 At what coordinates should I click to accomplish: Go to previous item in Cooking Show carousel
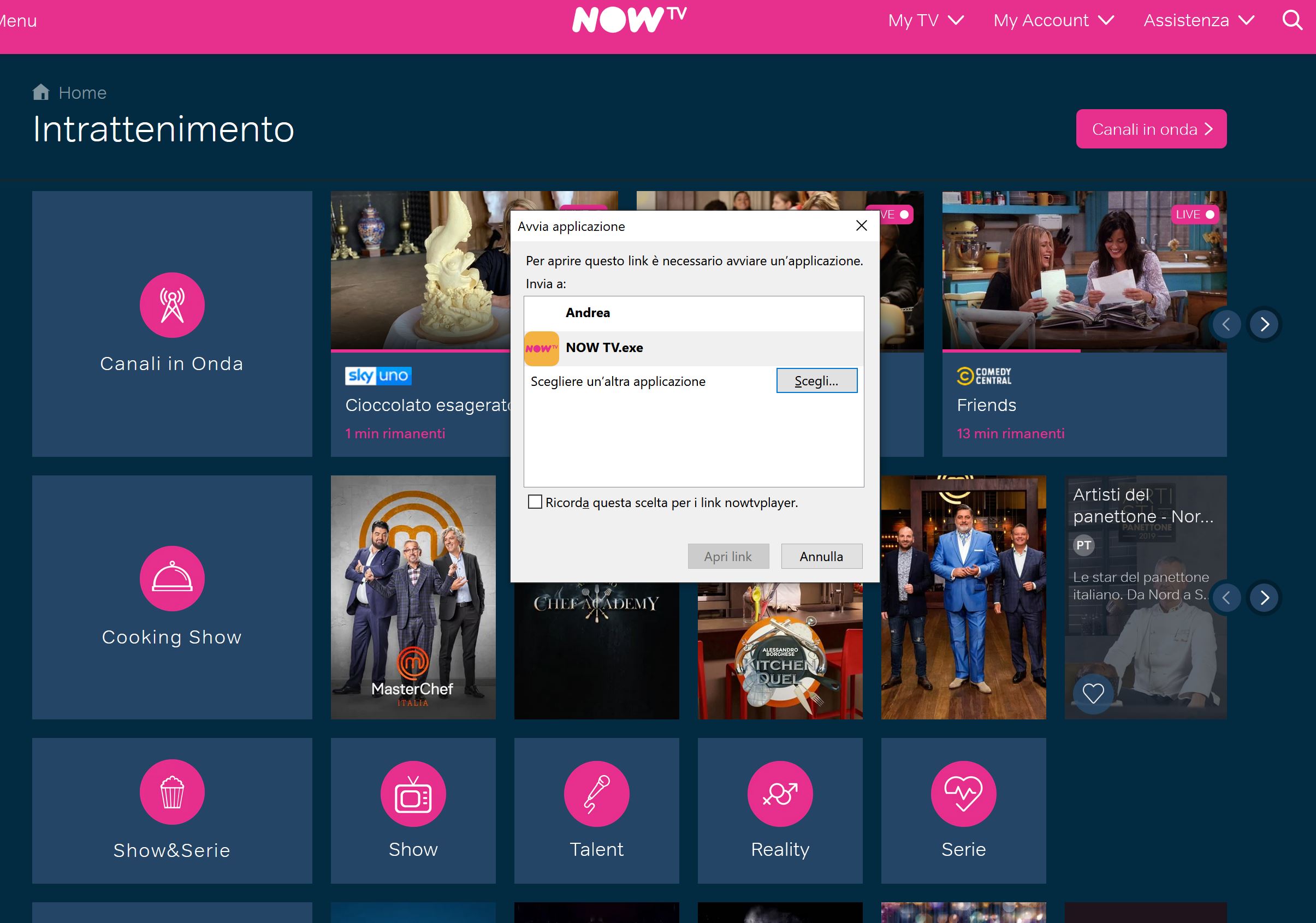[x=1226, y=598]
